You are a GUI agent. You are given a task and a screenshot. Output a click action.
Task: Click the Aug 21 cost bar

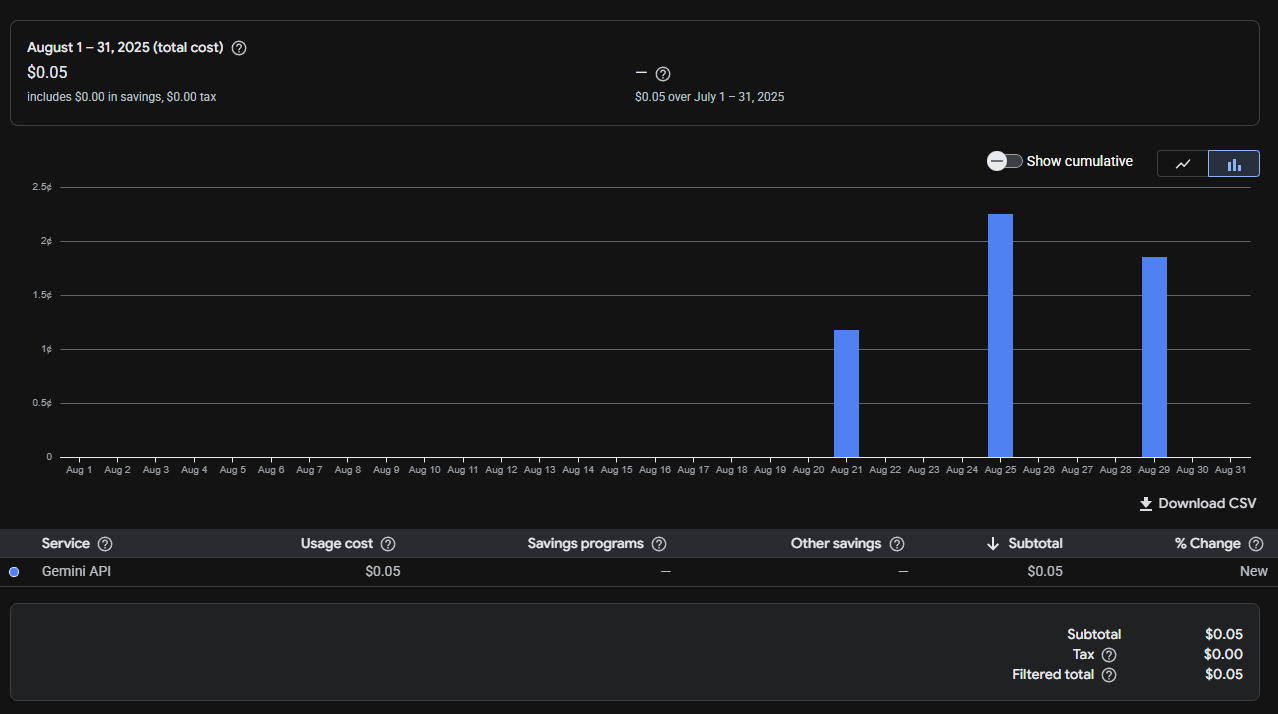click(846, 393)
